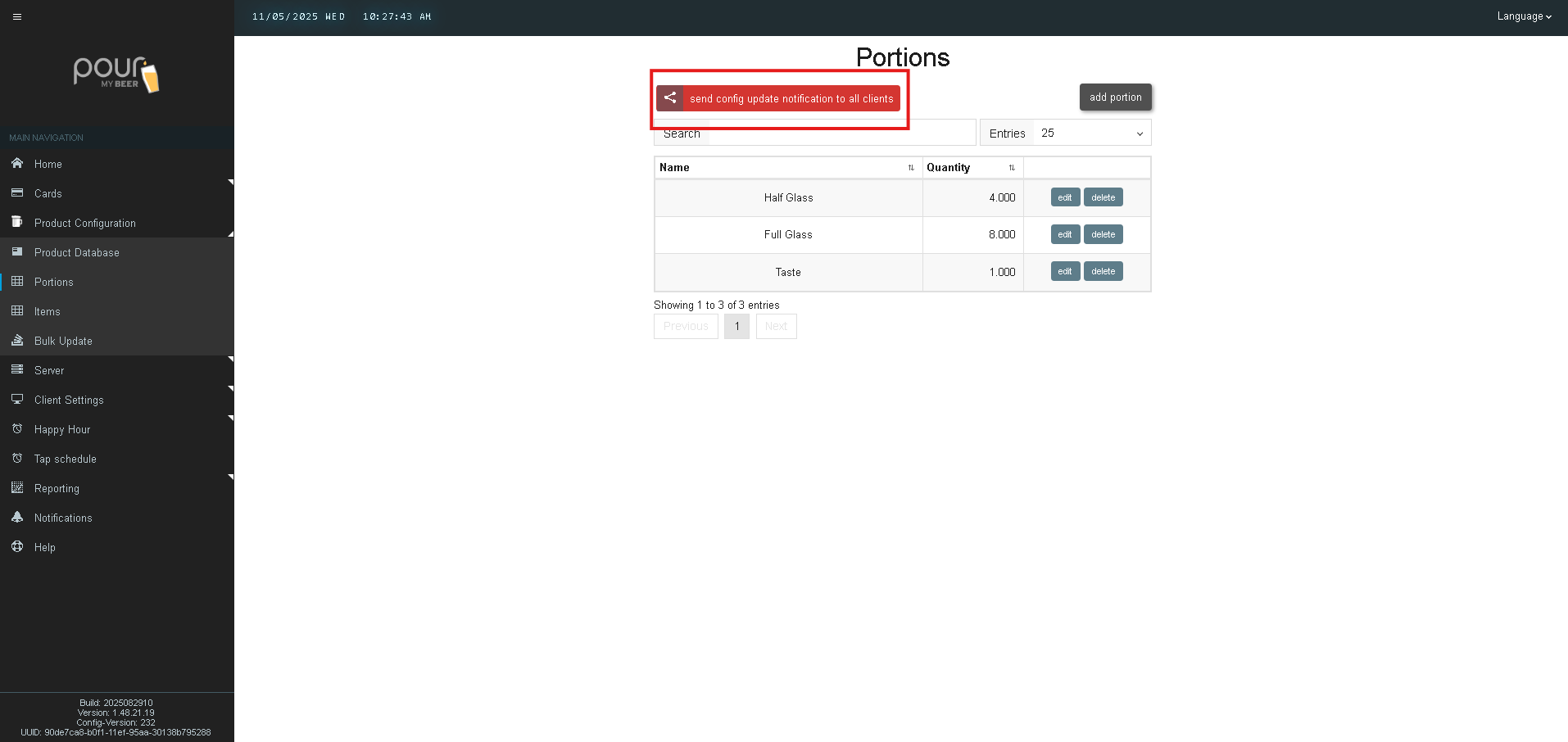This screenshot has height=742, width=1568.
Task: Open the Language dropdown
Action: point(1524,16)
